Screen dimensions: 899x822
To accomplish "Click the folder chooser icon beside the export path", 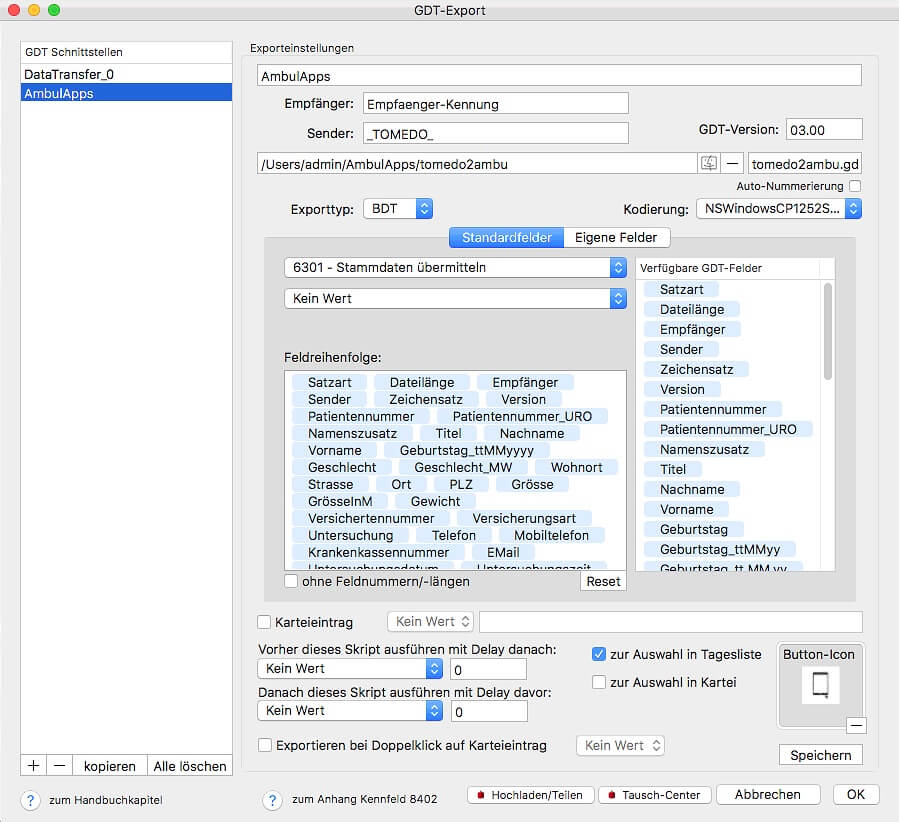I will pyautogui.click(x=709, y=163).
